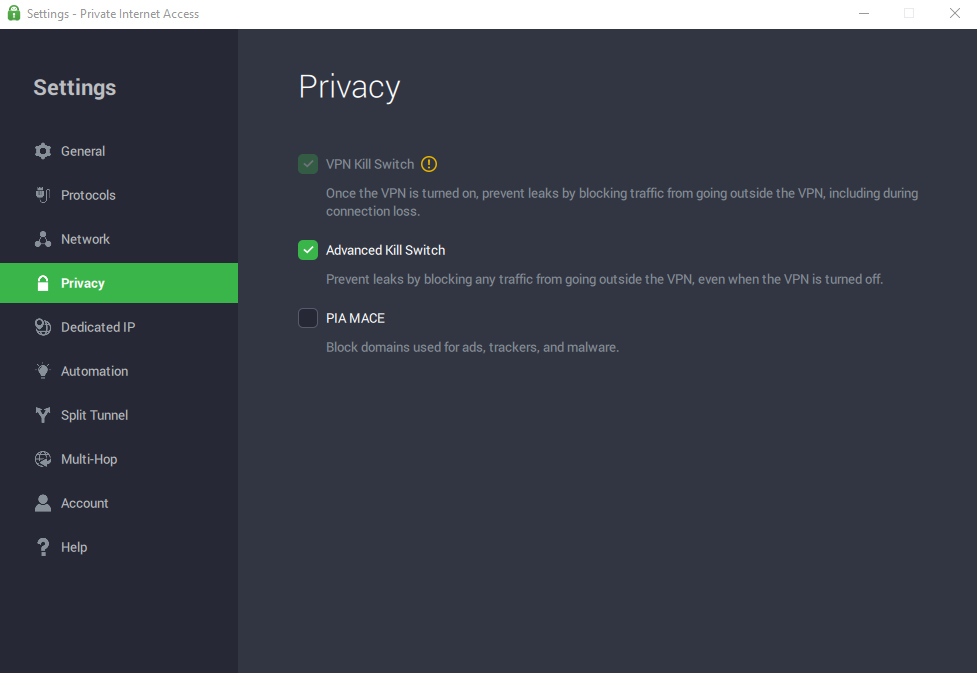The height and width of the screenshot is (673, 977).
Task: Click the Multi-Hop globe icon
Action: coord(43,459)
